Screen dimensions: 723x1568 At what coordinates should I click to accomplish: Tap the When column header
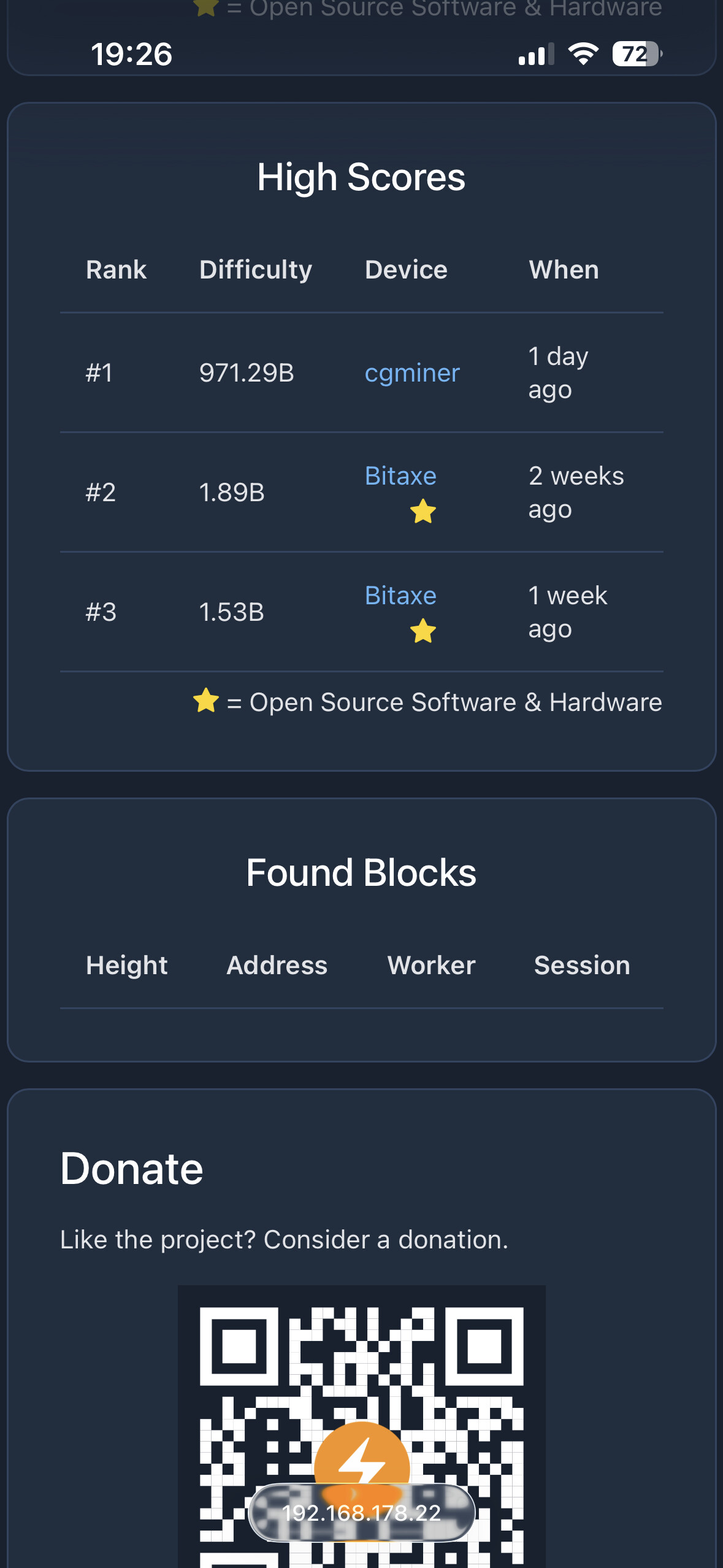[x=564, y=270]
